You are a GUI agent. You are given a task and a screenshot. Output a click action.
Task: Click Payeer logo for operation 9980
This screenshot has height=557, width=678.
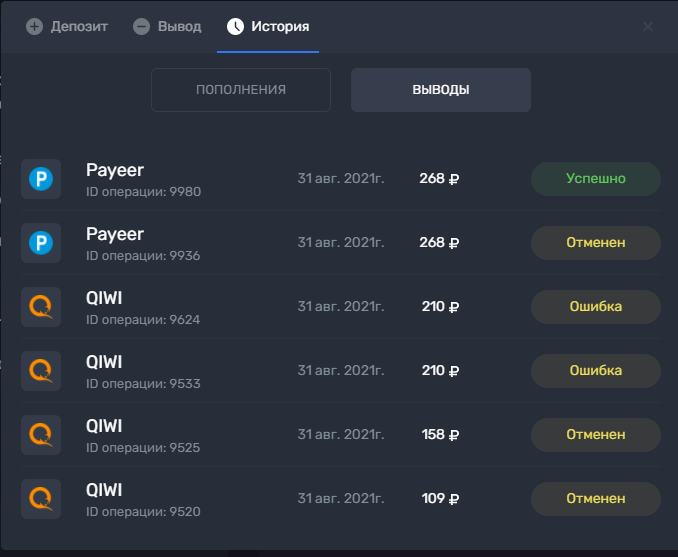pyautogui.click(x=41, y=179)
